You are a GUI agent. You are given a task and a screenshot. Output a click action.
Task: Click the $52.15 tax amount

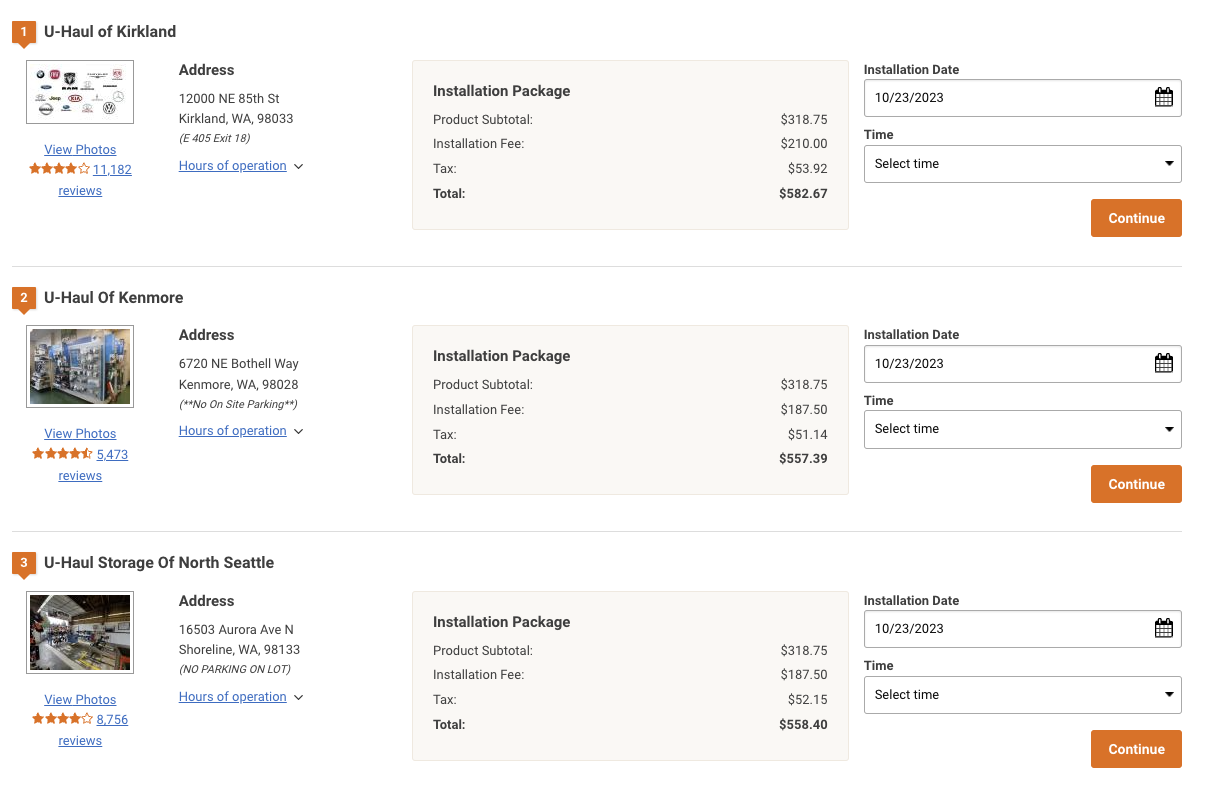[x=807, y=700]
